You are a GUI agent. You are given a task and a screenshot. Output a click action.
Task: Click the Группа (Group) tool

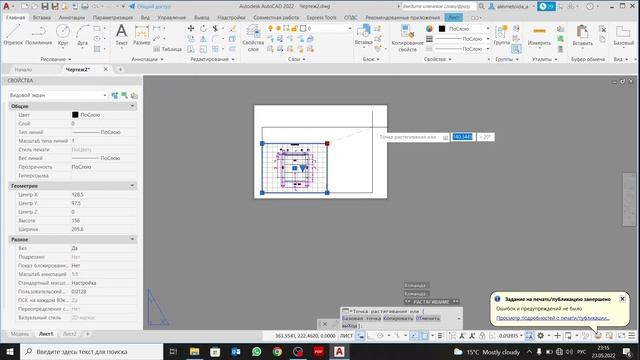coord(501,34)
